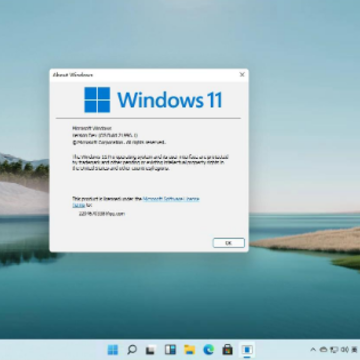
Task: Click the licensed user email text
Action: pos(102,214)
